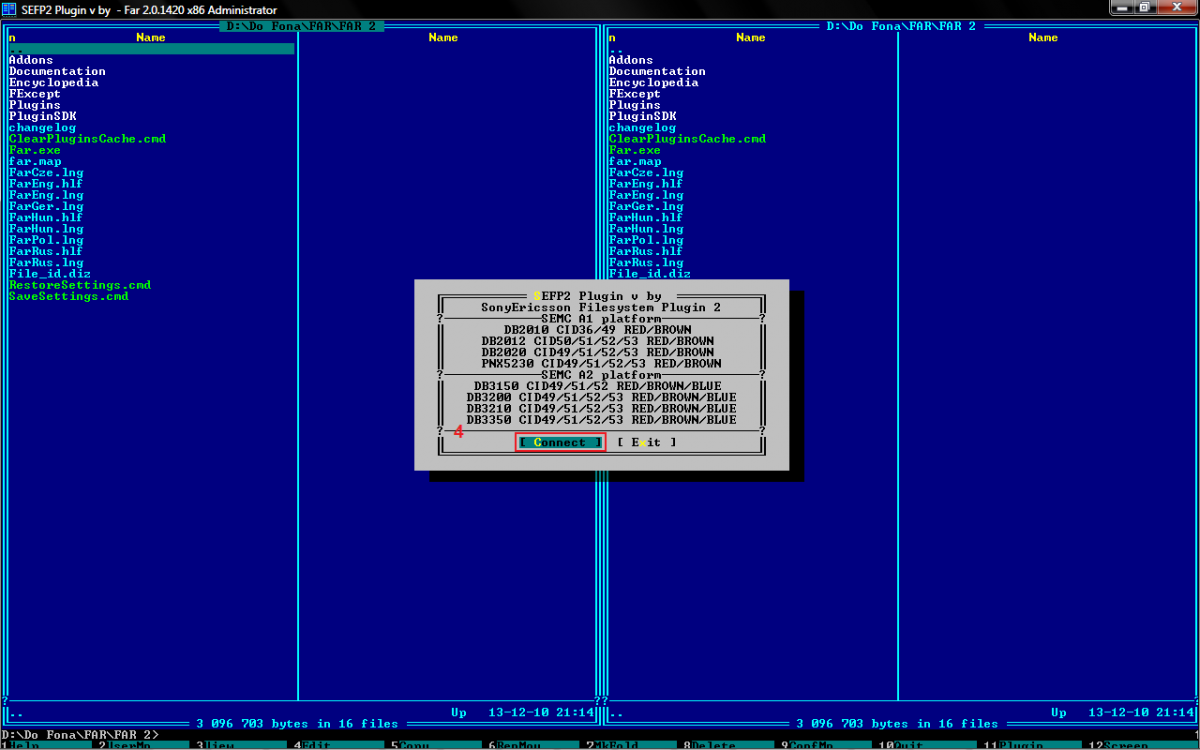
Task: Select changelog file in the right panel
Action: (642, 128)
